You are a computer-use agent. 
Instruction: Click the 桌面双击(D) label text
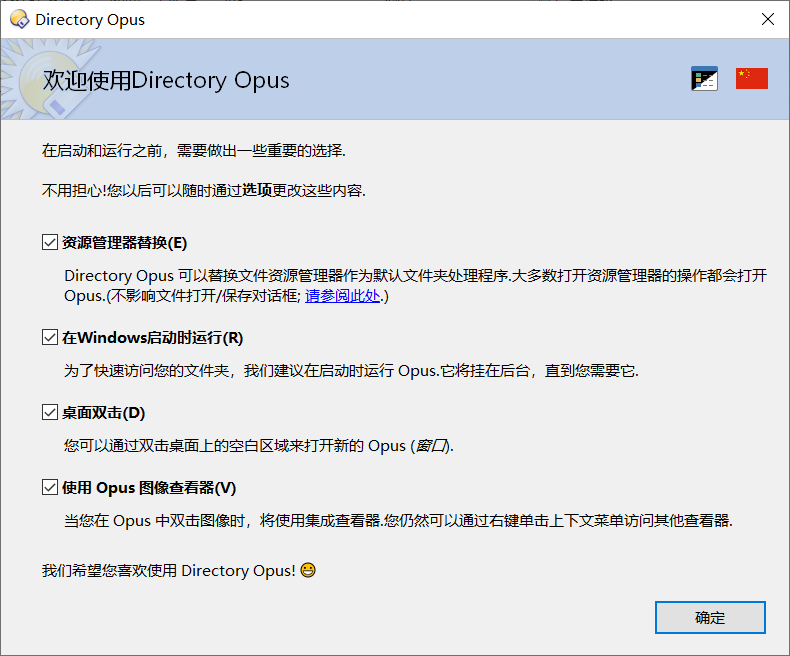click(x=103, y=413)
